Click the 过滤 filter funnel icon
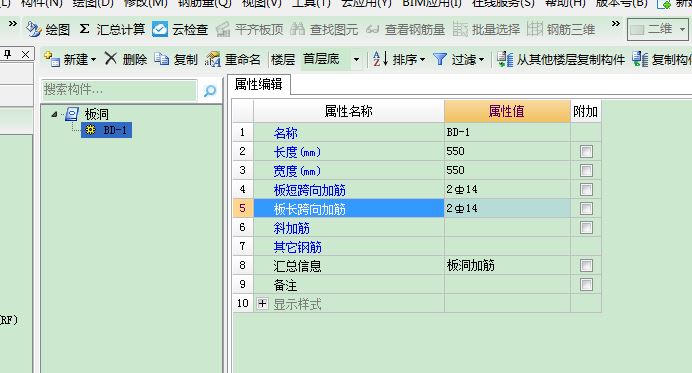 (440, 59)
